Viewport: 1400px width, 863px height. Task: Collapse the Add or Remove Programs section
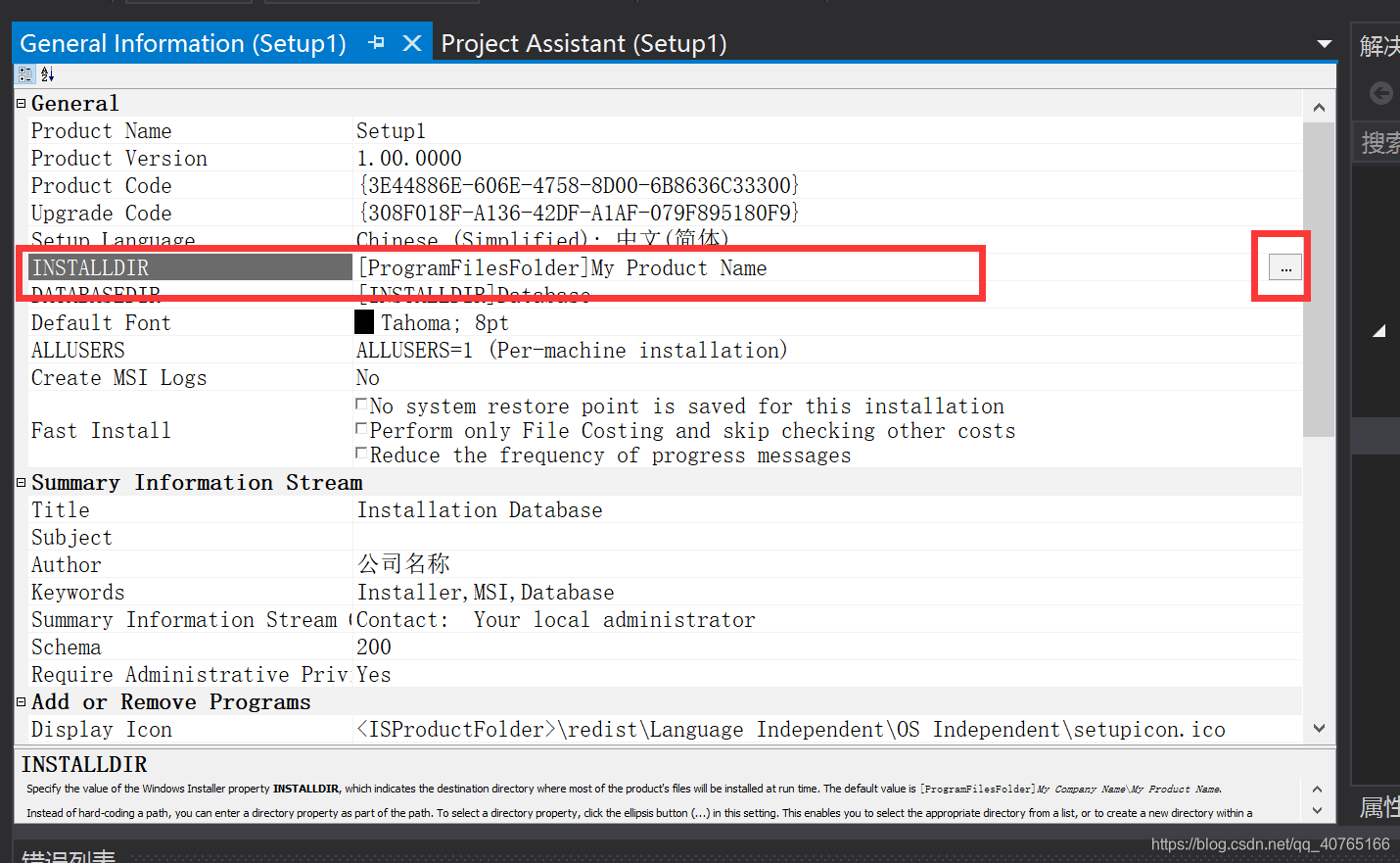(22, 701)
